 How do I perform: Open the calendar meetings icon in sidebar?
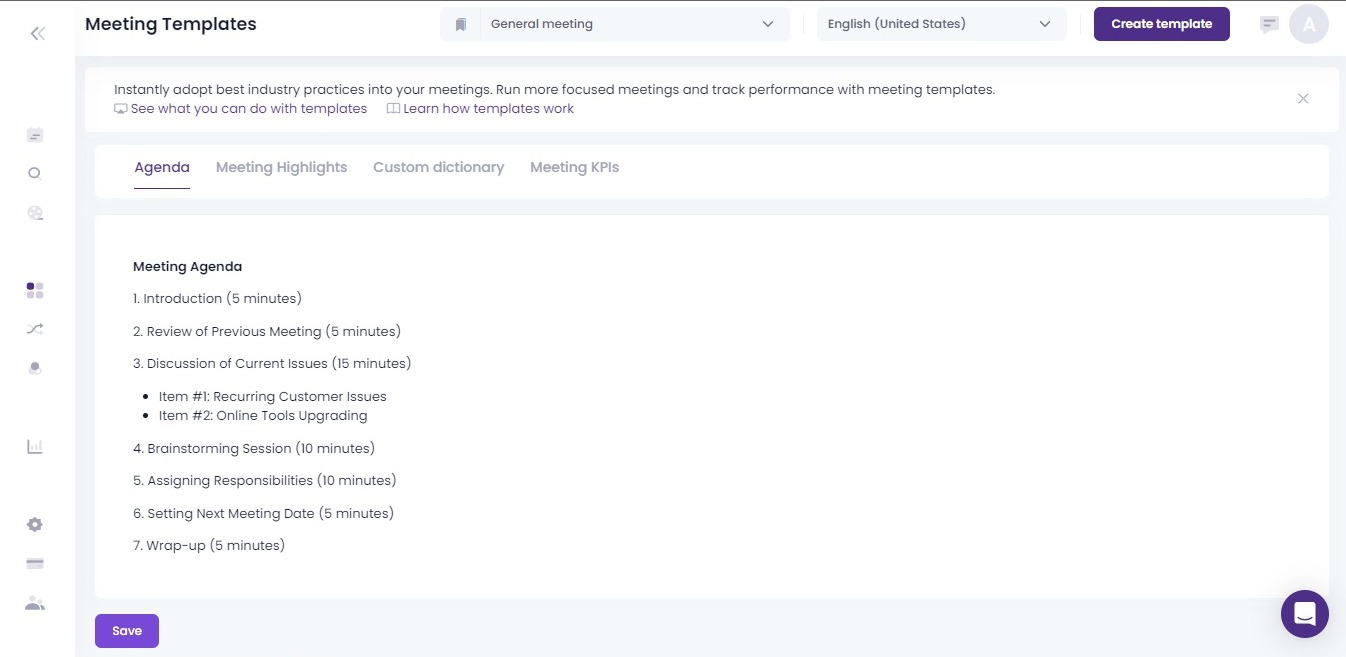point(35,135)
